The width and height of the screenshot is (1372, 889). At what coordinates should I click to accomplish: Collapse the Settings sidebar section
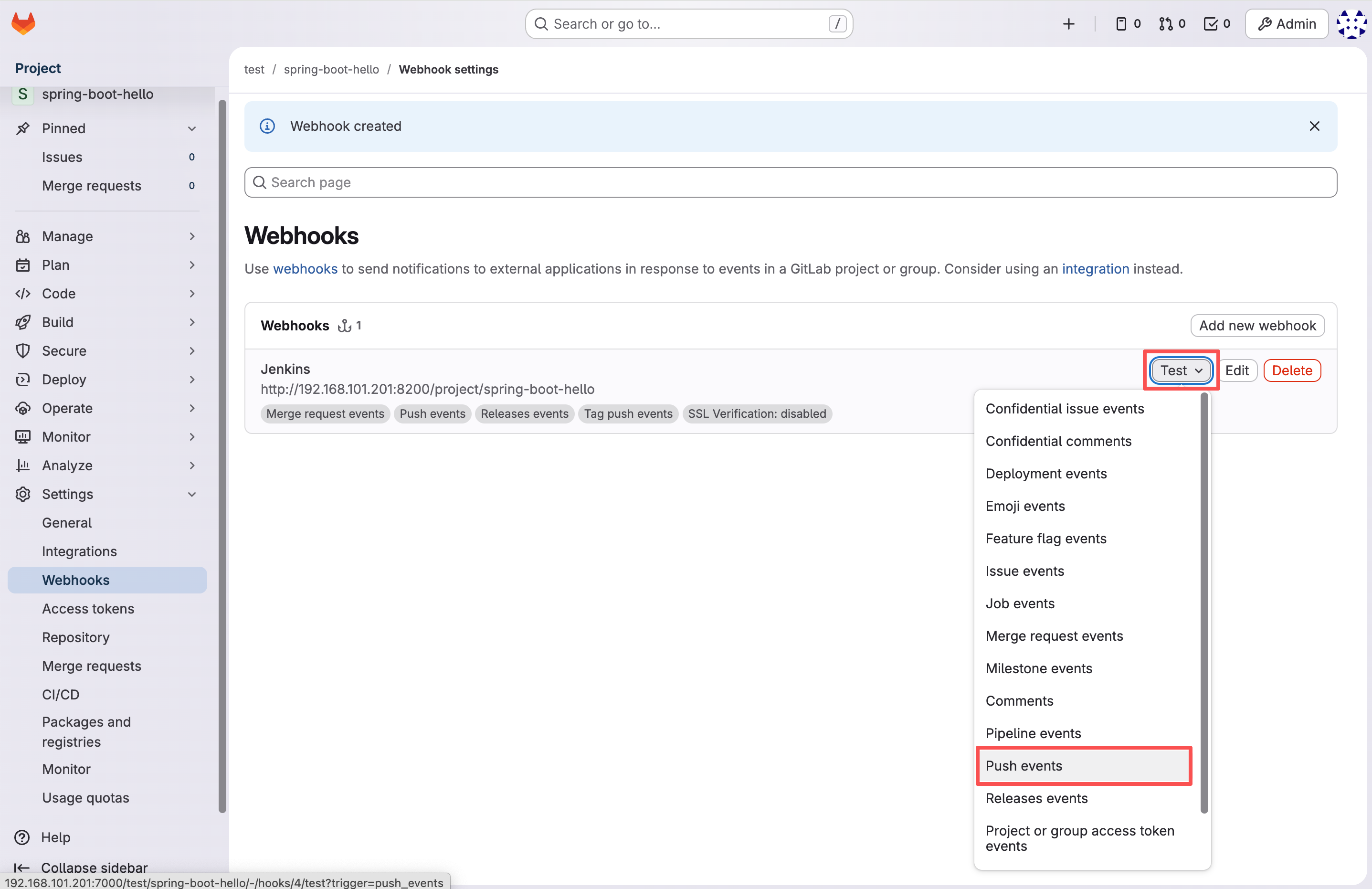(192, 494)
